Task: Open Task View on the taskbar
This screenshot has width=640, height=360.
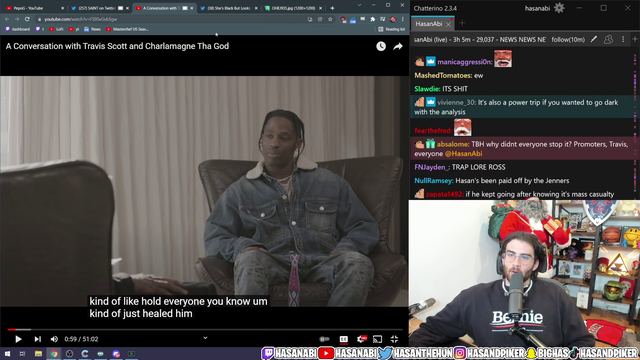Action: click(x=22, y=354)
